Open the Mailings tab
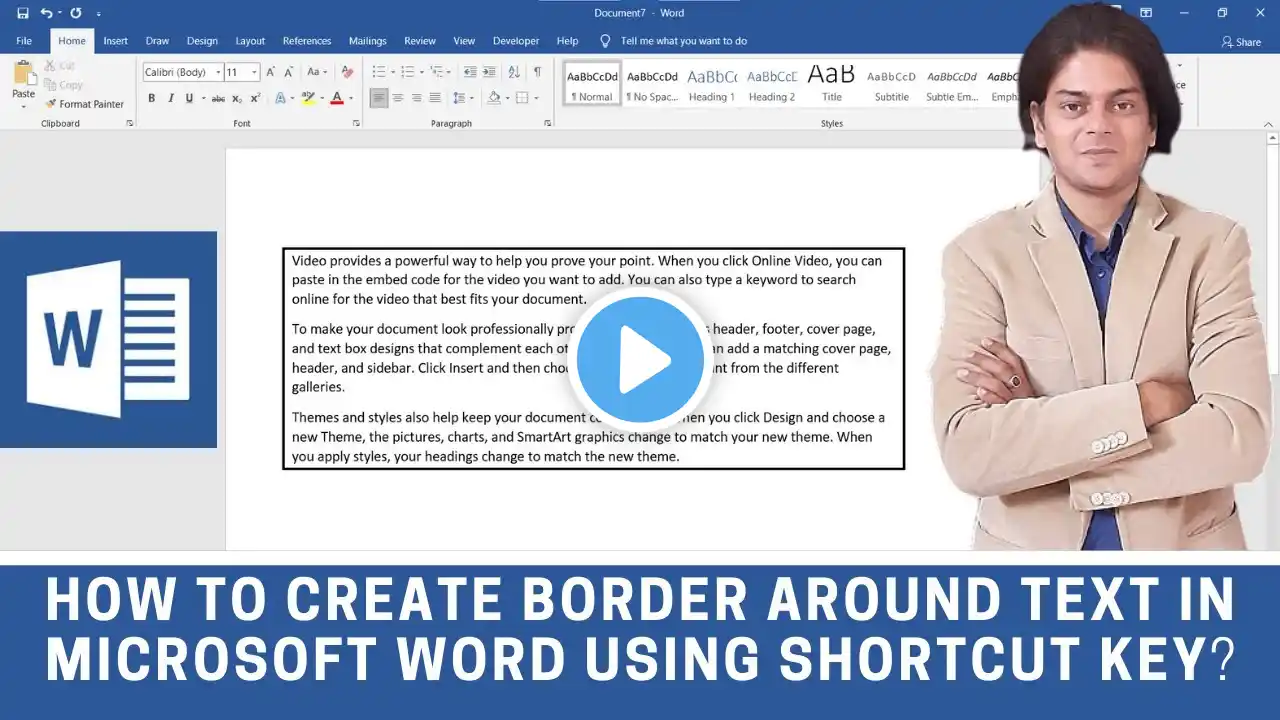 tap(368, 41)
